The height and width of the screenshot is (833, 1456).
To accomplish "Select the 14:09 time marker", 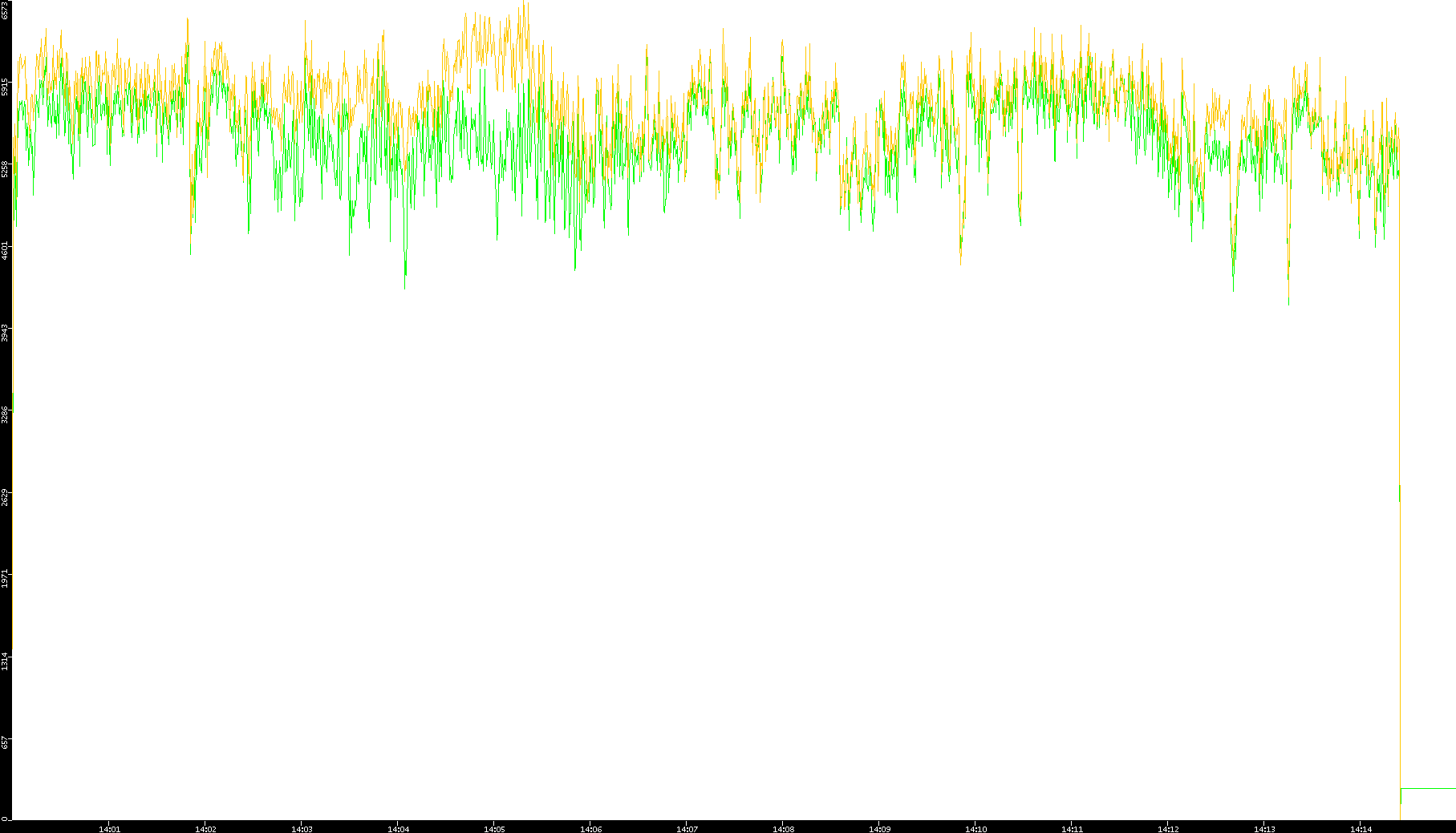I will tap(879, 829).
